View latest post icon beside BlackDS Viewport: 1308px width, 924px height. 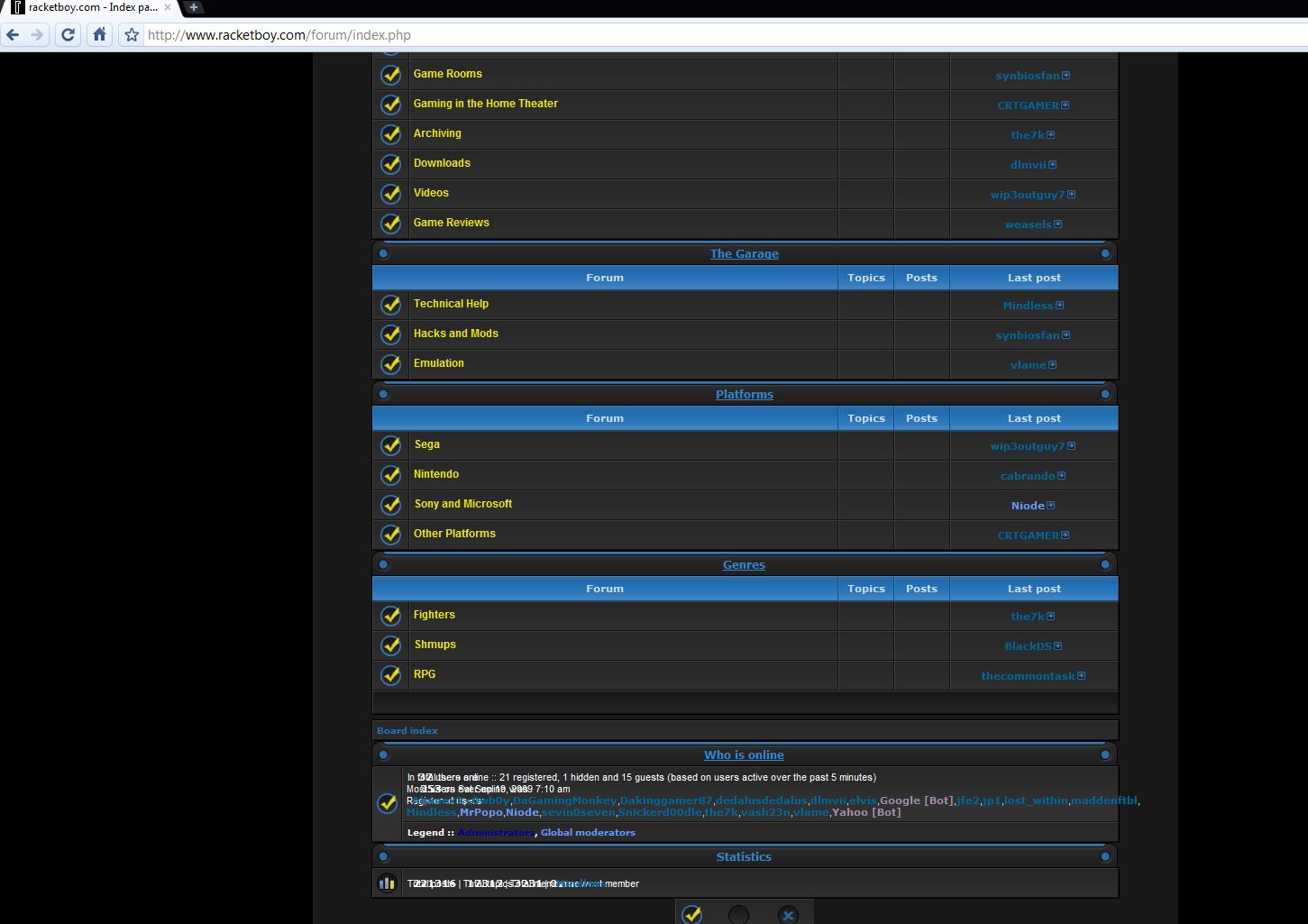pyautogui.click(x=1057, y=646)
